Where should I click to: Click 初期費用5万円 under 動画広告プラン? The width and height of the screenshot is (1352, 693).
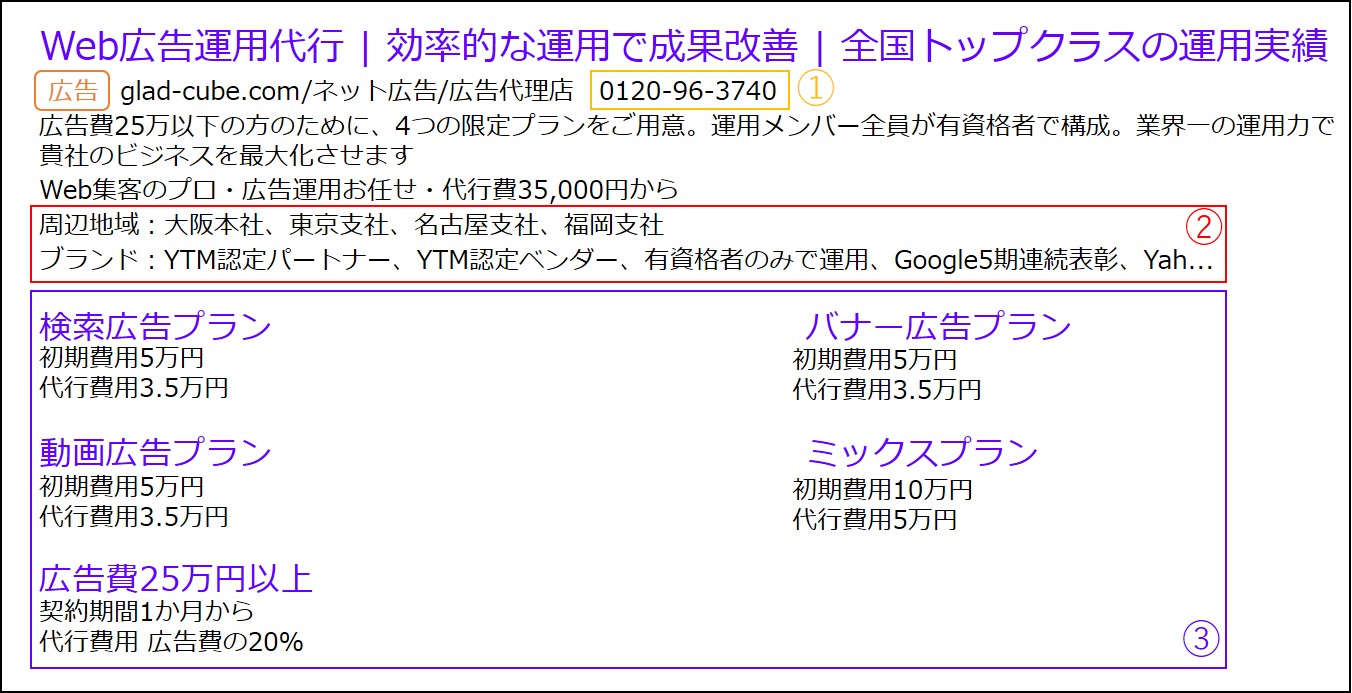pyautogui.click(x=121, y=487)
